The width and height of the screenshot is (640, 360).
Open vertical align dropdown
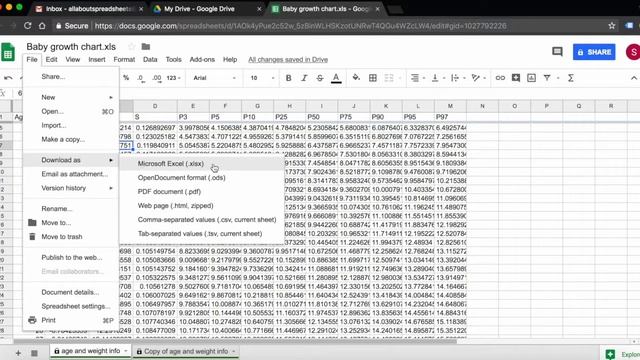tap(437, 78)
